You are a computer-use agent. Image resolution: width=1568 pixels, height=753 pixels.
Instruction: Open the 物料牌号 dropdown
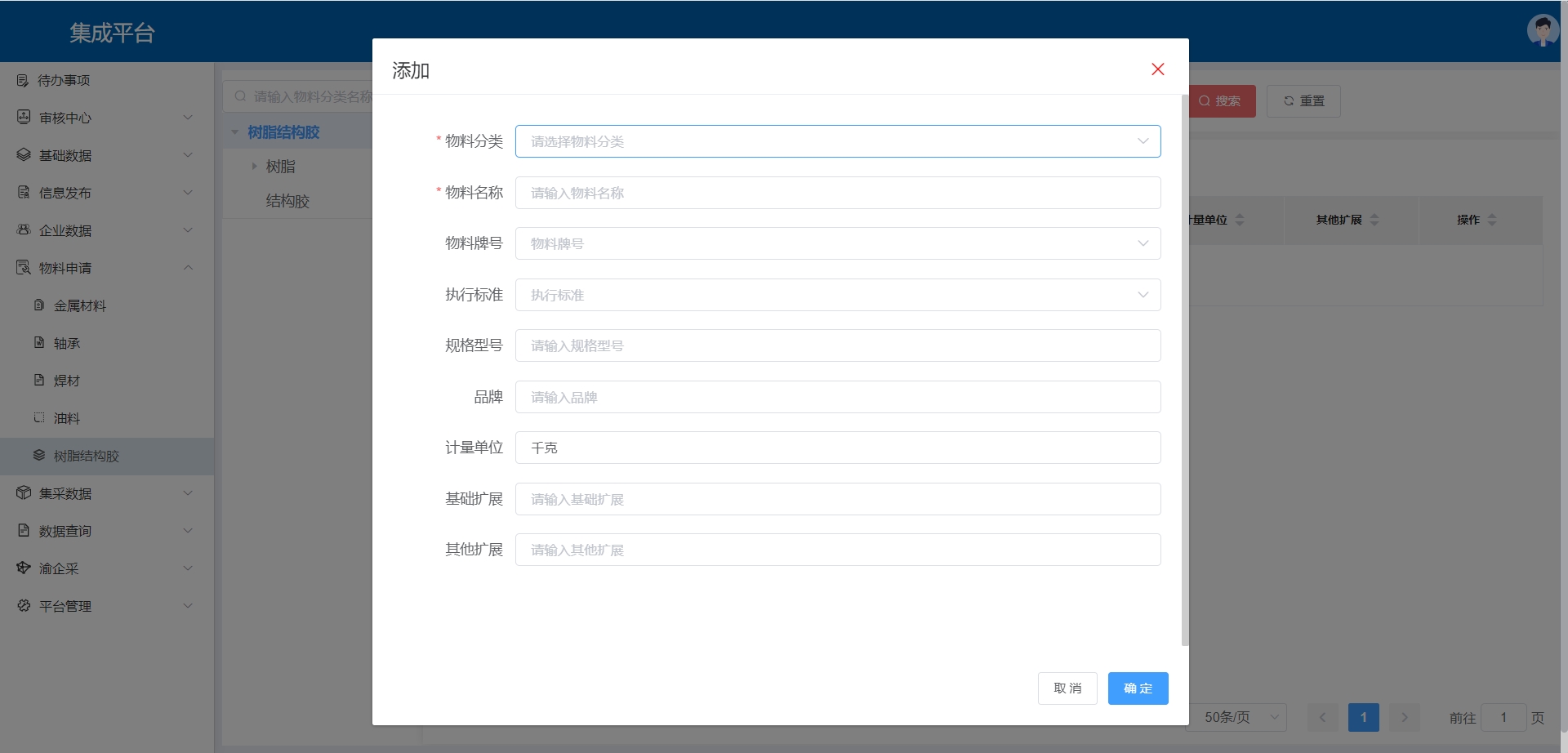[837, 243]
